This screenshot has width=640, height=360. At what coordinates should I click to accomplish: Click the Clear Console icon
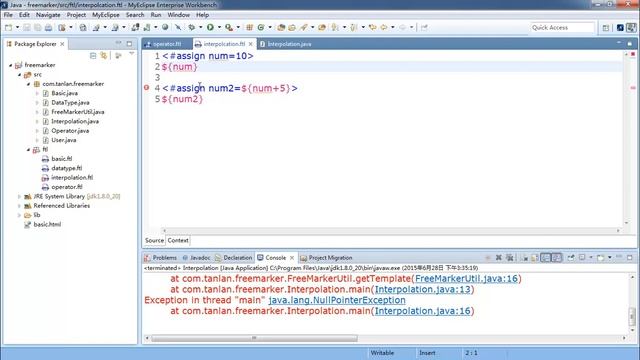[525, 258]
